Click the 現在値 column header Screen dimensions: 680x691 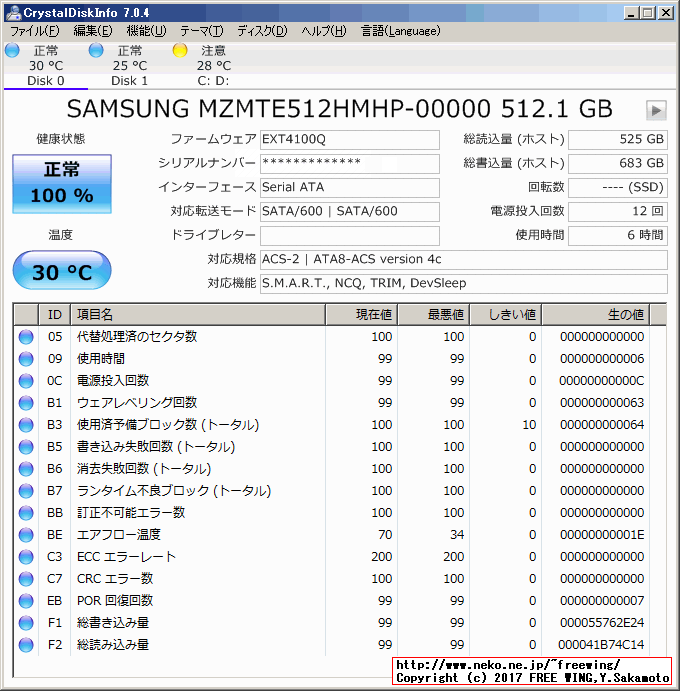[362, 315]
